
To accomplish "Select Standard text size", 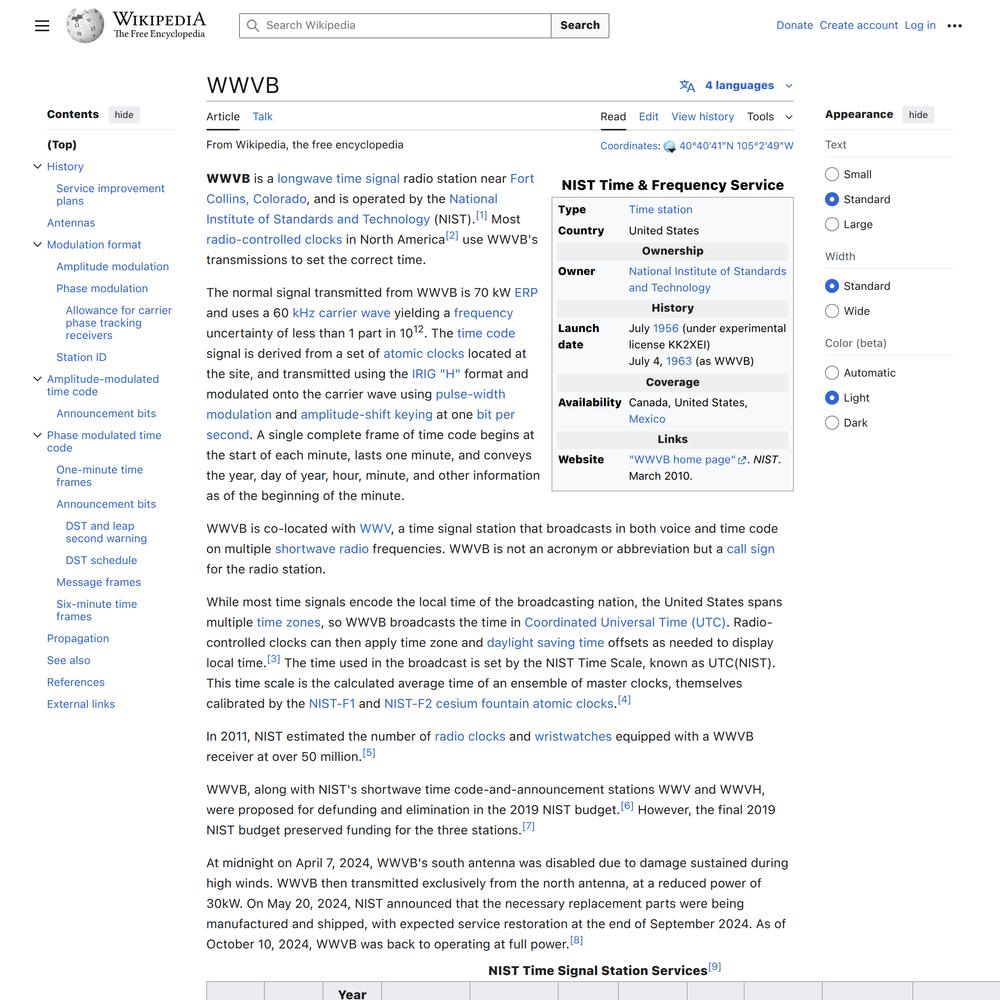I will (x=832, y=199).
